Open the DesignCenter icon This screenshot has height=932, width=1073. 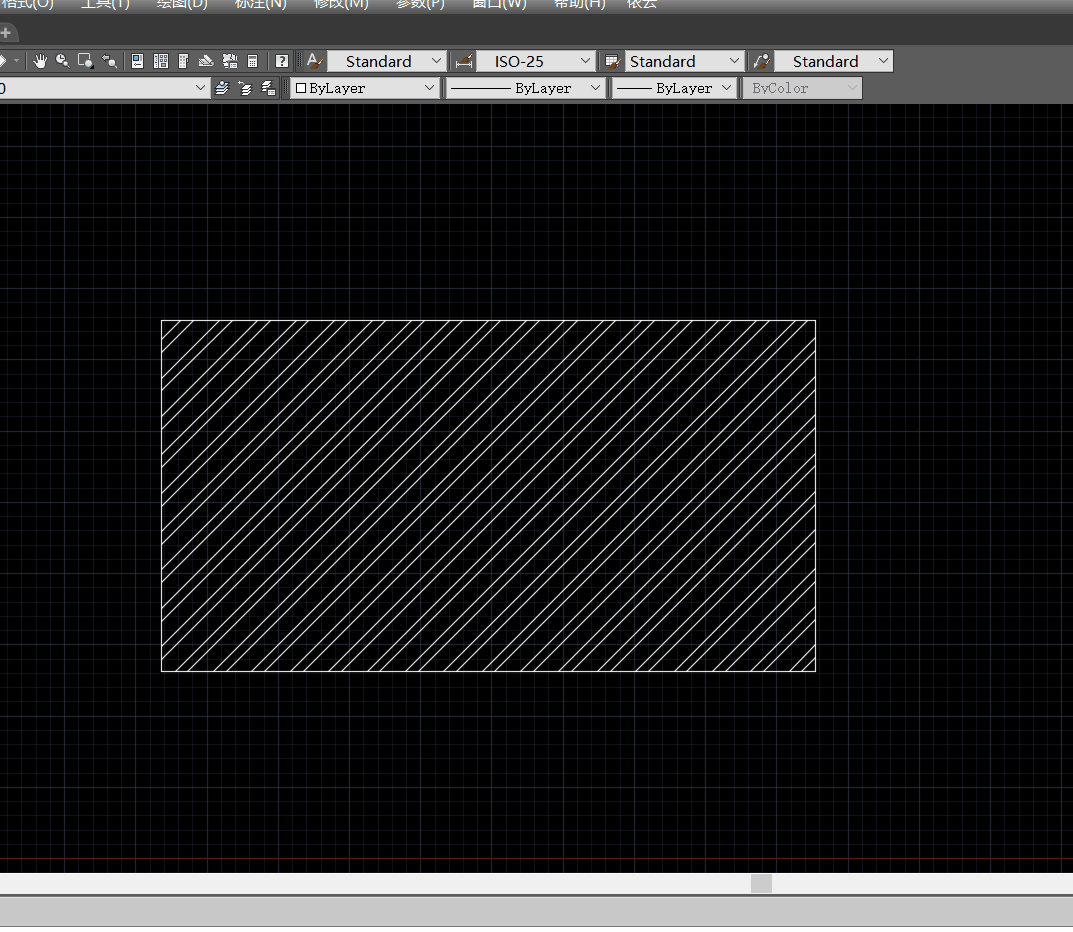pyautogui.click(x=161, y=61)
